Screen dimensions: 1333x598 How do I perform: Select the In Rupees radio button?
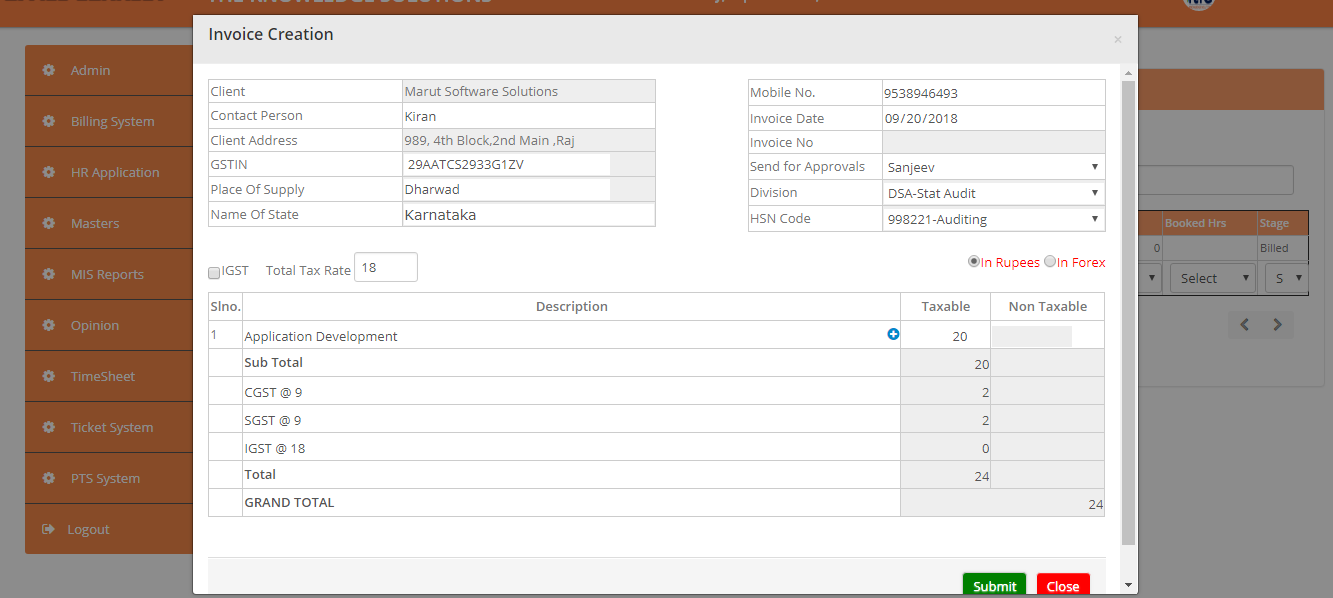[973, 261]
